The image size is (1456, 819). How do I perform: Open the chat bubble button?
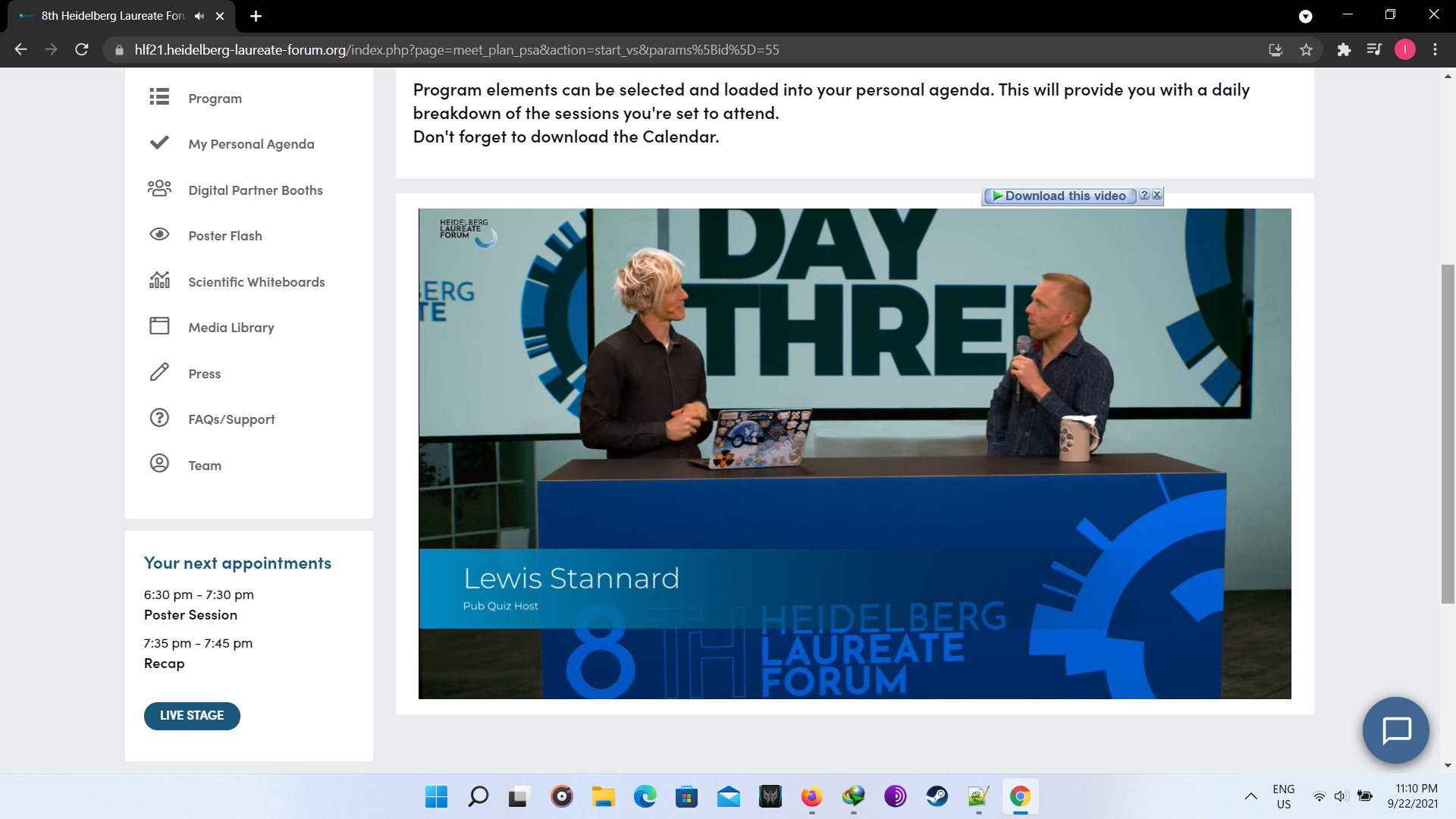pyautogui.click(x=1395, y=730)
